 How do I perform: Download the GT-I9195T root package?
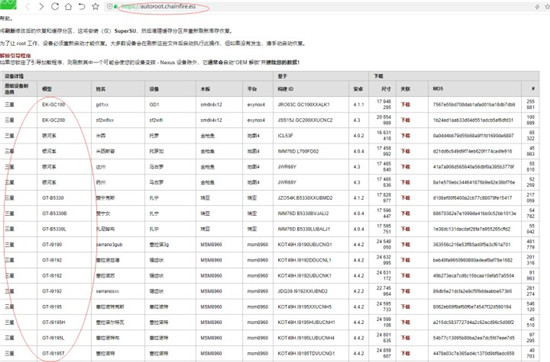[x=405, y=353]
